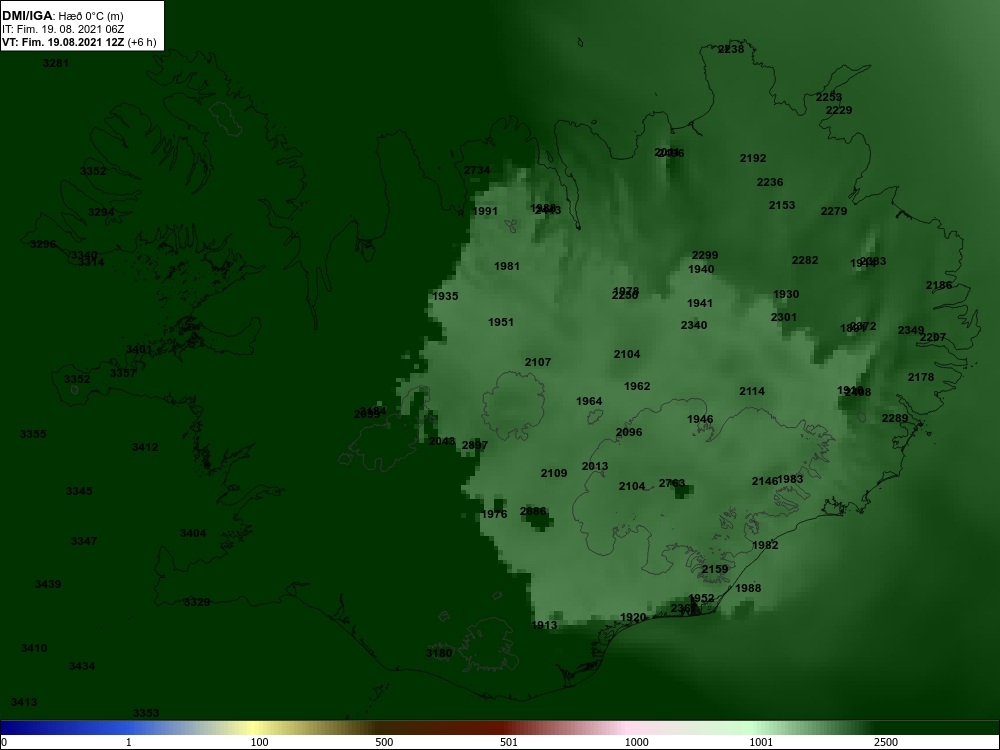Click the 2301 value label
Viewport: 1000px width, 750px height.
point(783,318)
